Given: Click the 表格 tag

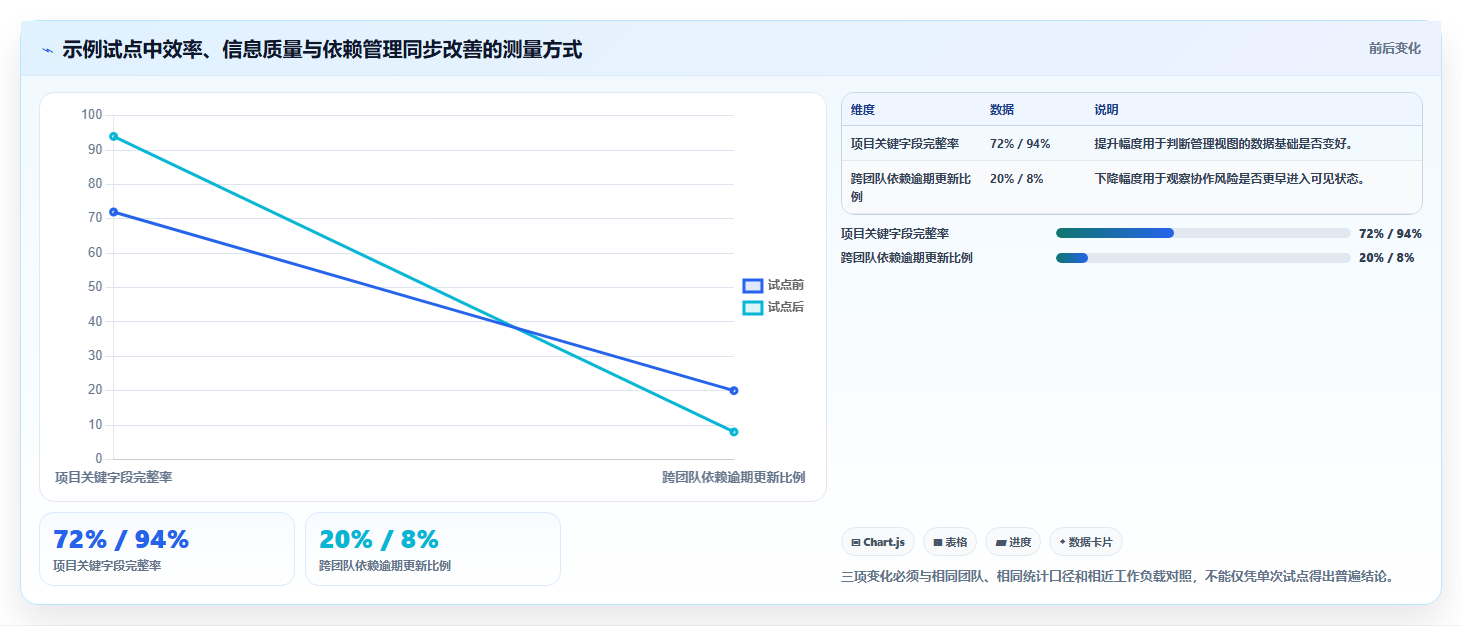Looking at the screenshot, I should [950, 542].
